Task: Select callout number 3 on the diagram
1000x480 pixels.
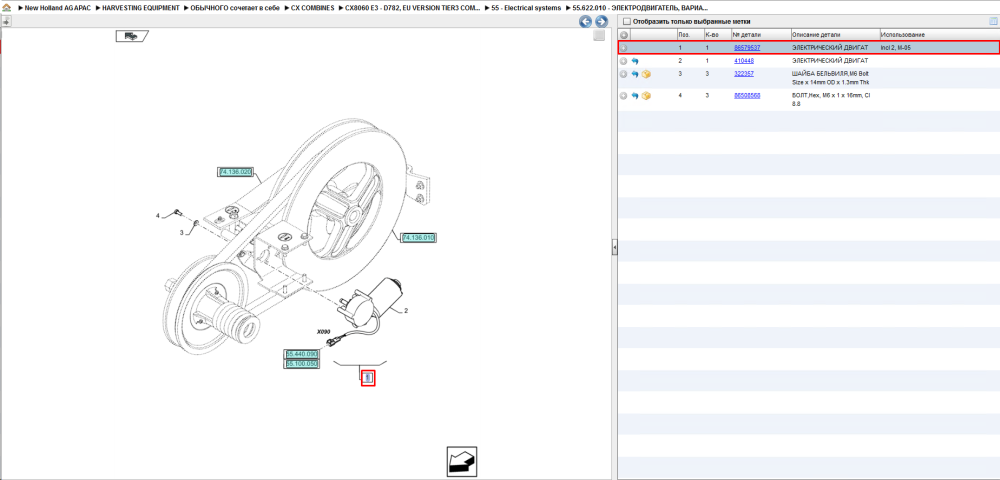Action: point(180,233)
